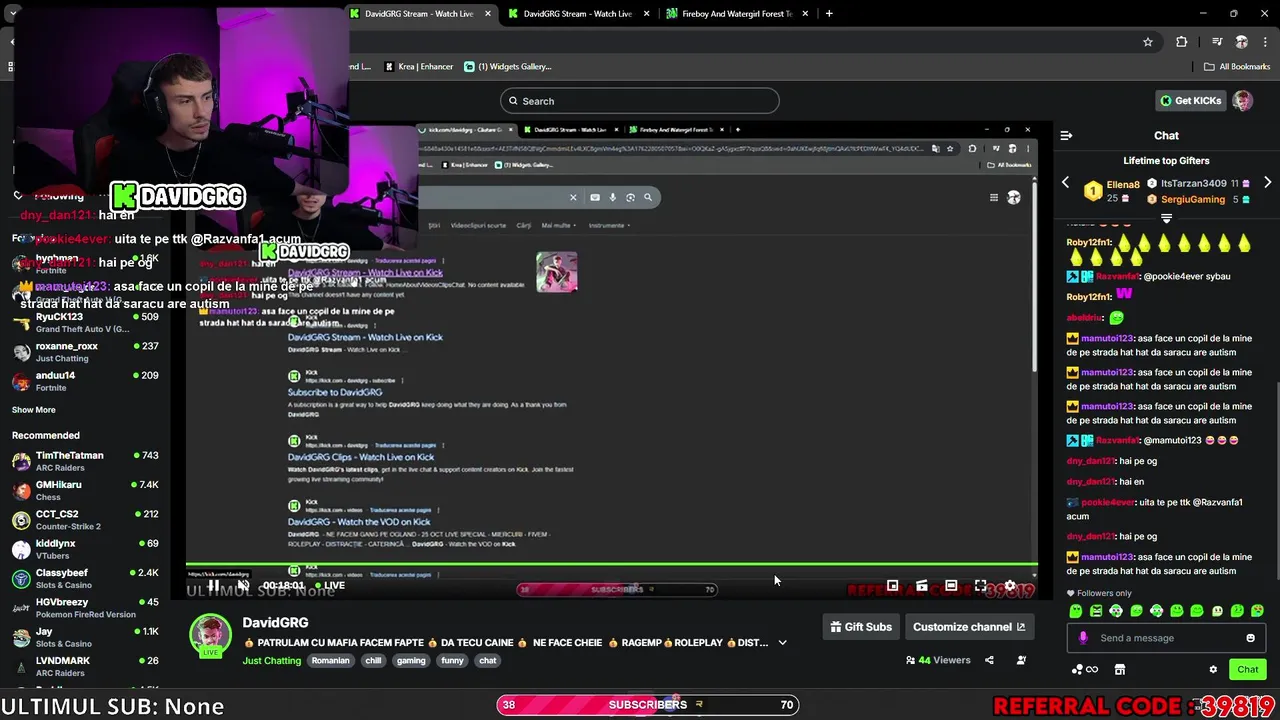Screen dimensions: 1280x720
Task: Select the funny tag
Action: (x=453, y=661)
